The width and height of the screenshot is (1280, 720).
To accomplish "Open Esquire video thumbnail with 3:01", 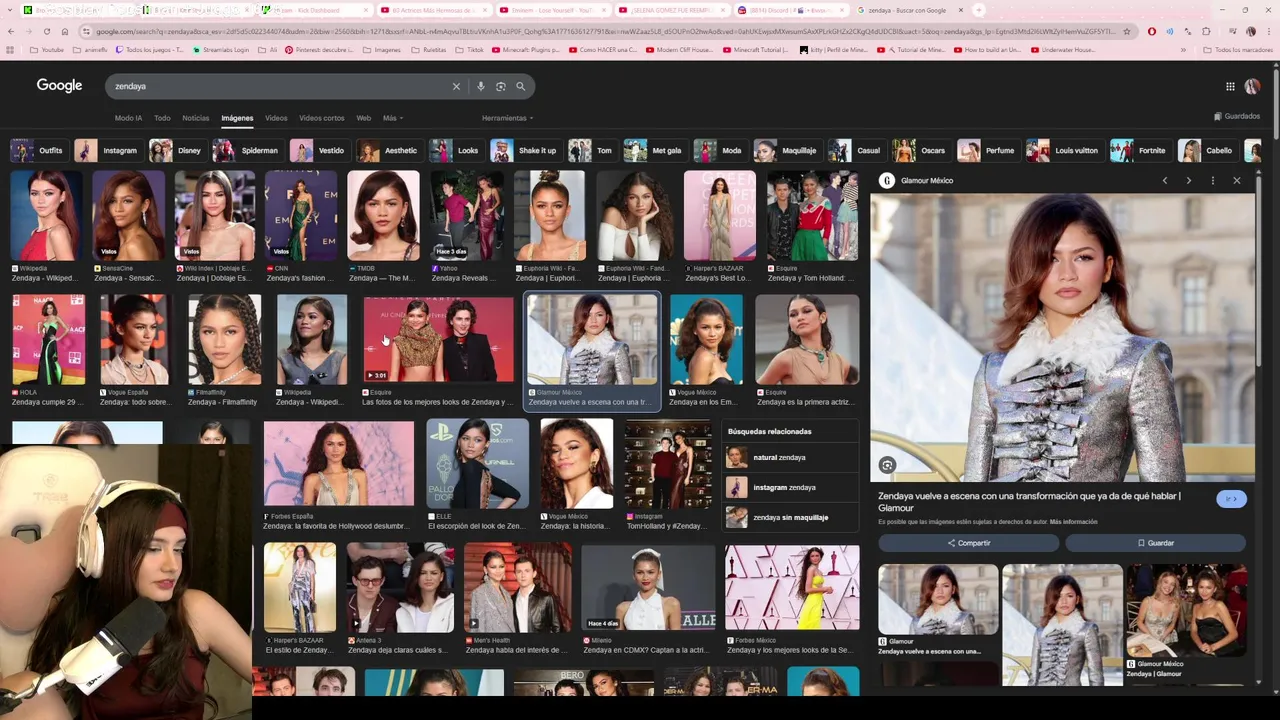I will [x=438, y=339].
